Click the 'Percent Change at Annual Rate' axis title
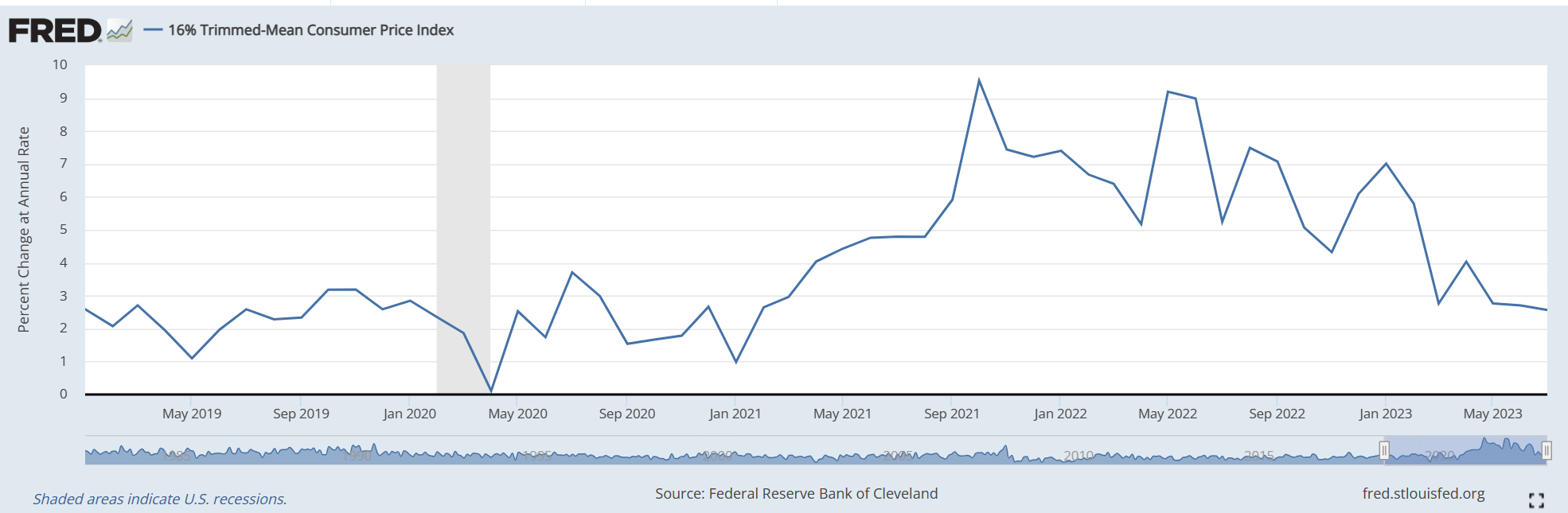Image resolution: width=1568 pixels, height=513 pixels. pyautogui.click(x=24, y=229)
